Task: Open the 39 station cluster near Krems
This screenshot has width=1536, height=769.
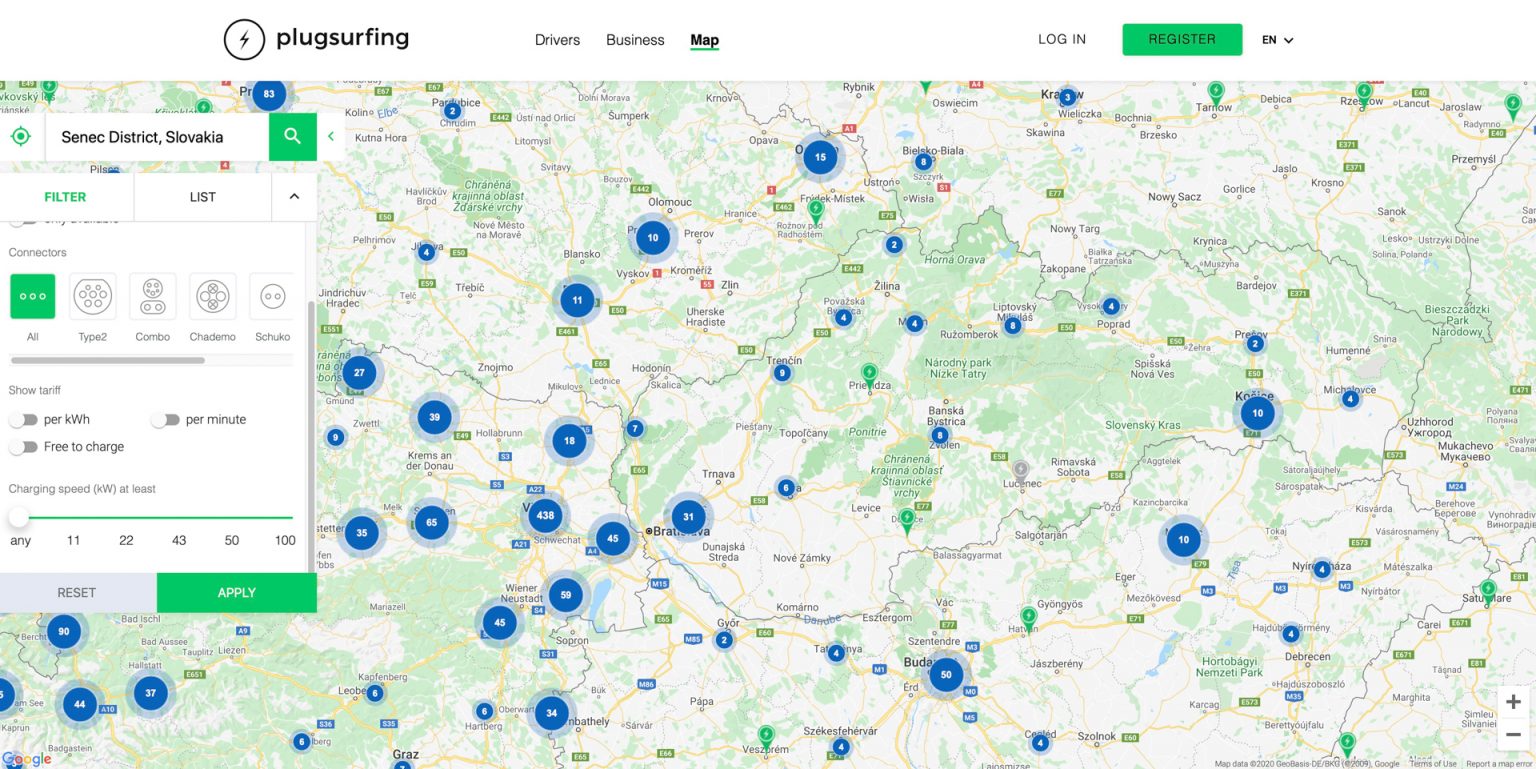Action: click(x=434, y=417)
